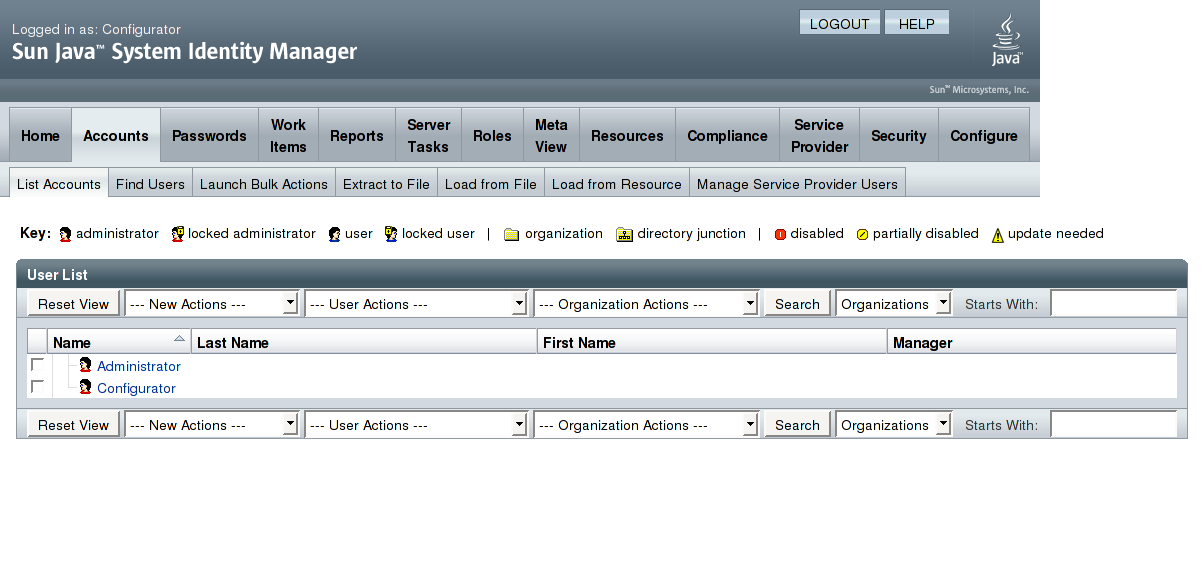Click the directory junction icon in the key
The image size is (1204, 583).
point(625,234)
